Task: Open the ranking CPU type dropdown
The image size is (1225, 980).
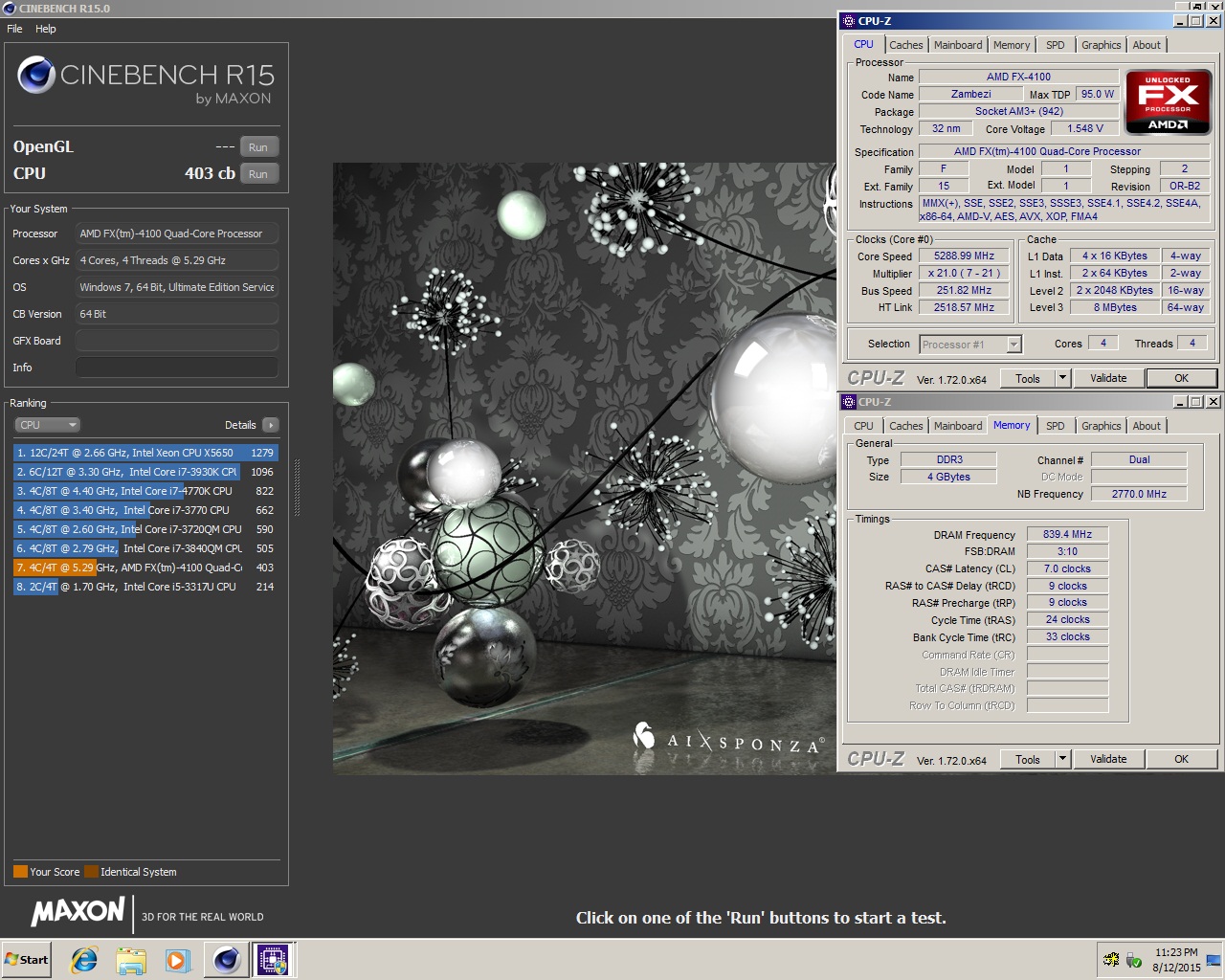Action: (47, 425)
